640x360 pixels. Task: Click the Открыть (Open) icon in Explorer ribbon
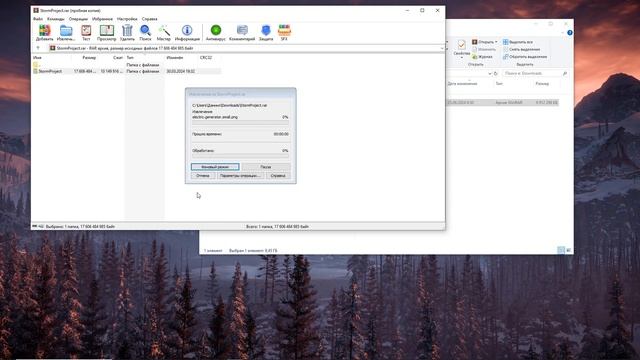tap(474, 42)
